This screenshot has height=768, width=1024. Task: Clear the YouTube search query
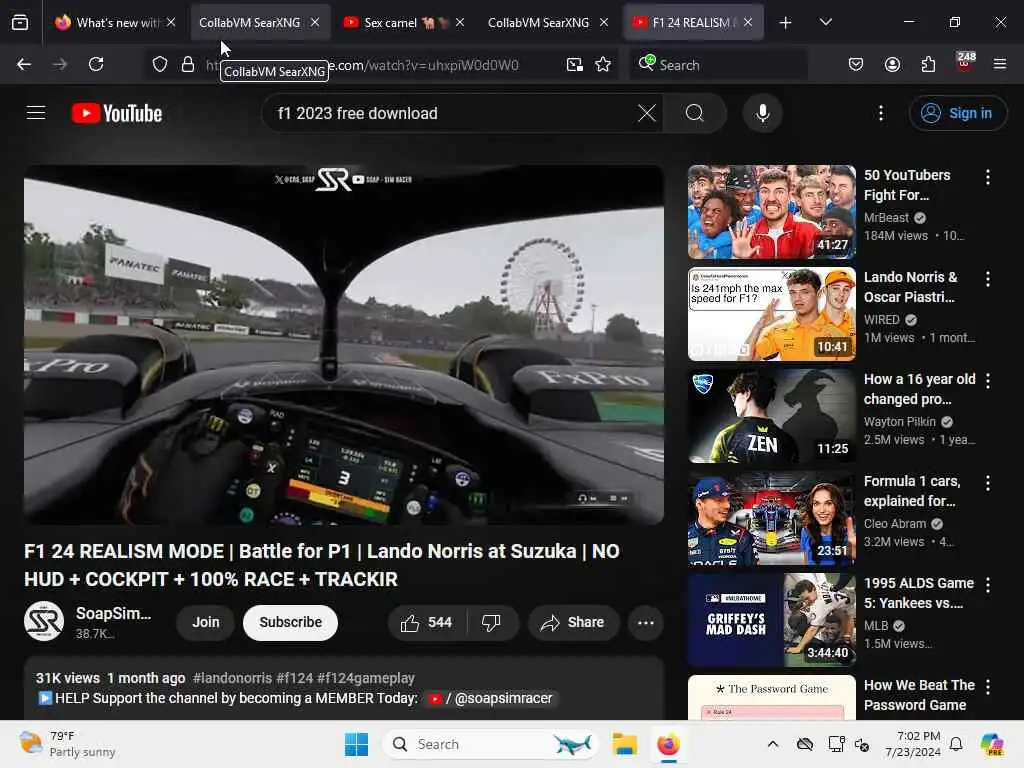click(x=647, y=113)
